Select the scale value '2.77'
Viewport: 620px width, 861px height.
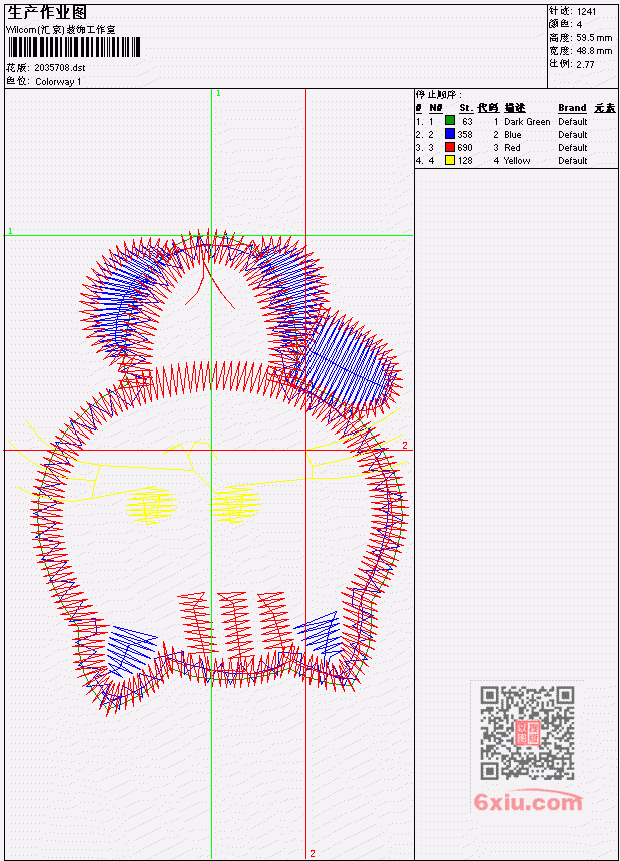[x=585, y=64]
